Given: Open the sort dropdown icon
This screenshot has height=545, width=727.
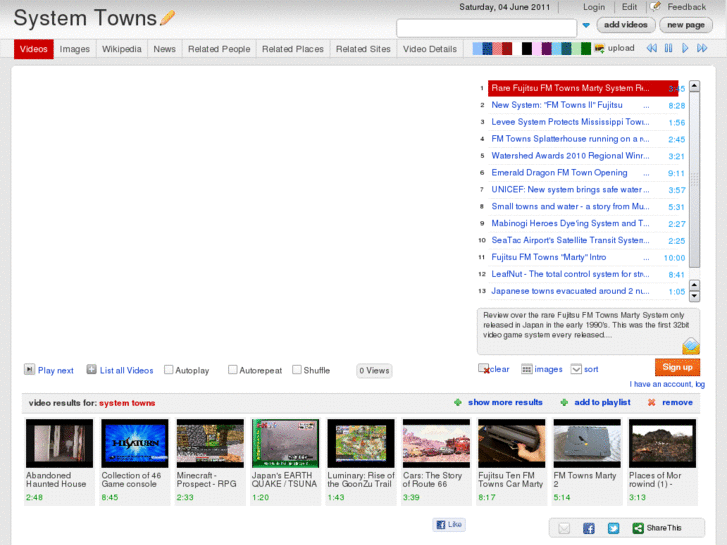Looking at the screenshot, I should tap(576, 369).
